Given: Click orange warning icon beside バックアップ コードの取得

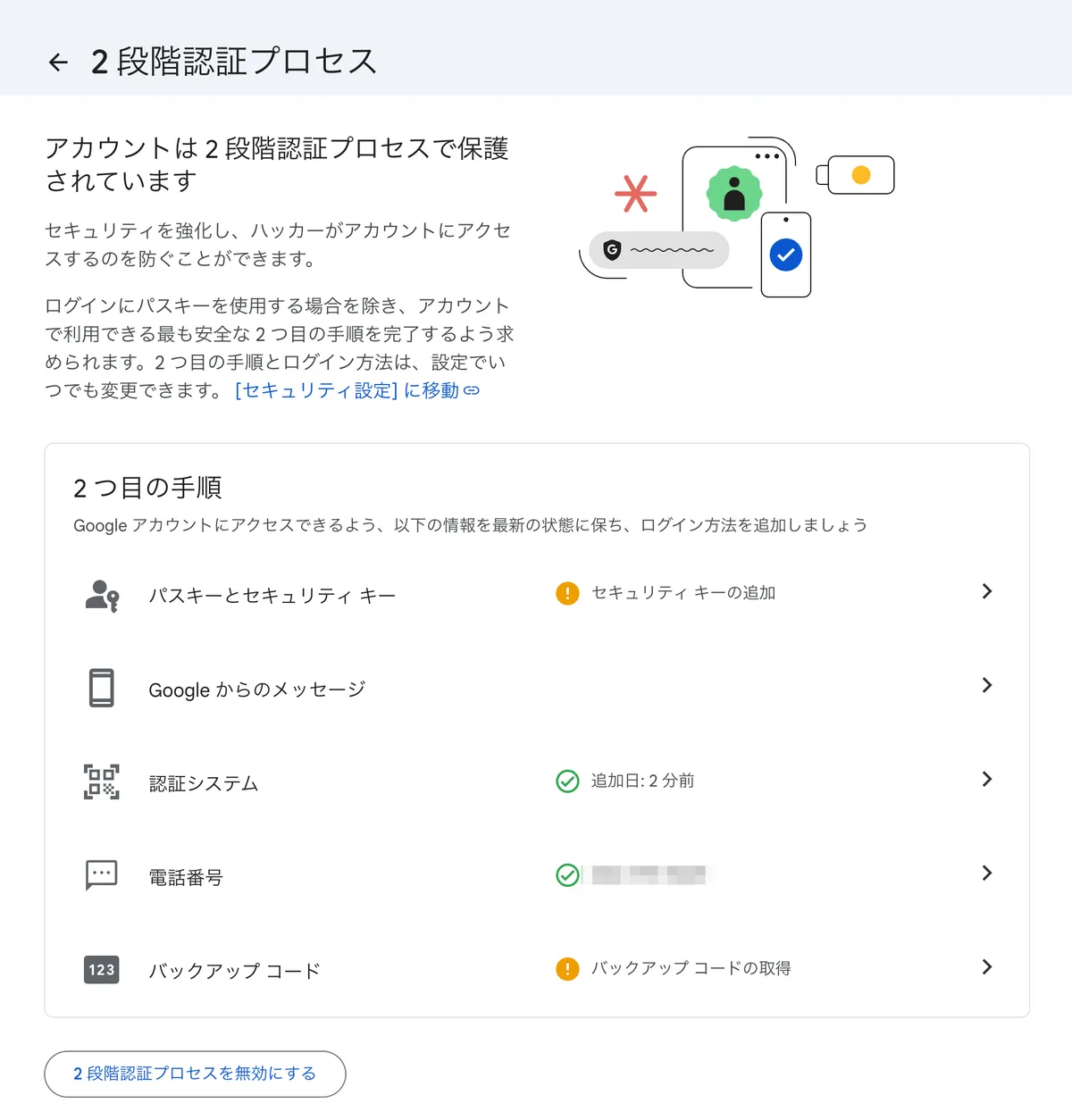Looking at the screenshot, I should click(567, 968).
